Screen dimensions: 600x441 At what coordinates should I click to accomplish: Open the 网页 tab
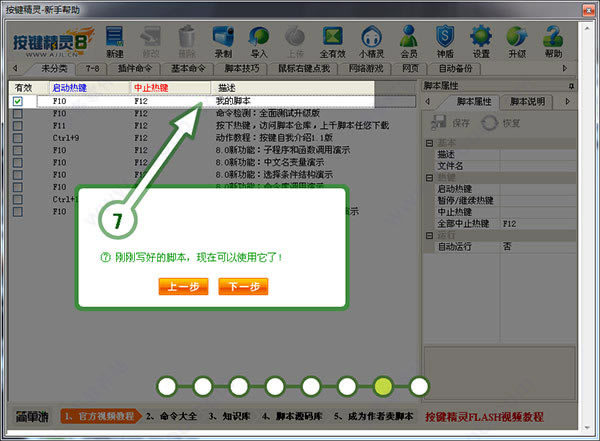[x=410, y=69]
